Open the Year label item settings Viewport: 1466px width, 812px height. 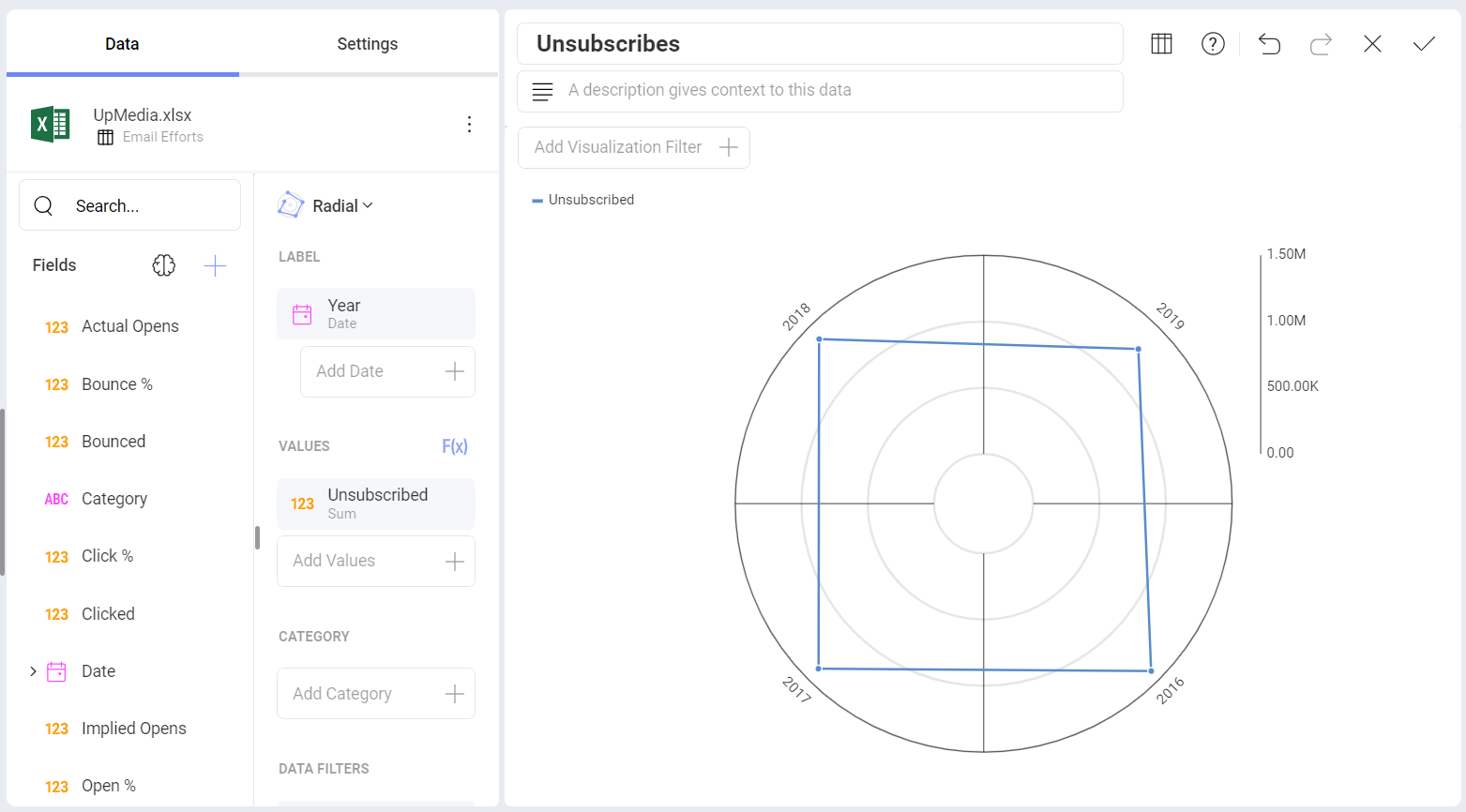coord(376,313)
